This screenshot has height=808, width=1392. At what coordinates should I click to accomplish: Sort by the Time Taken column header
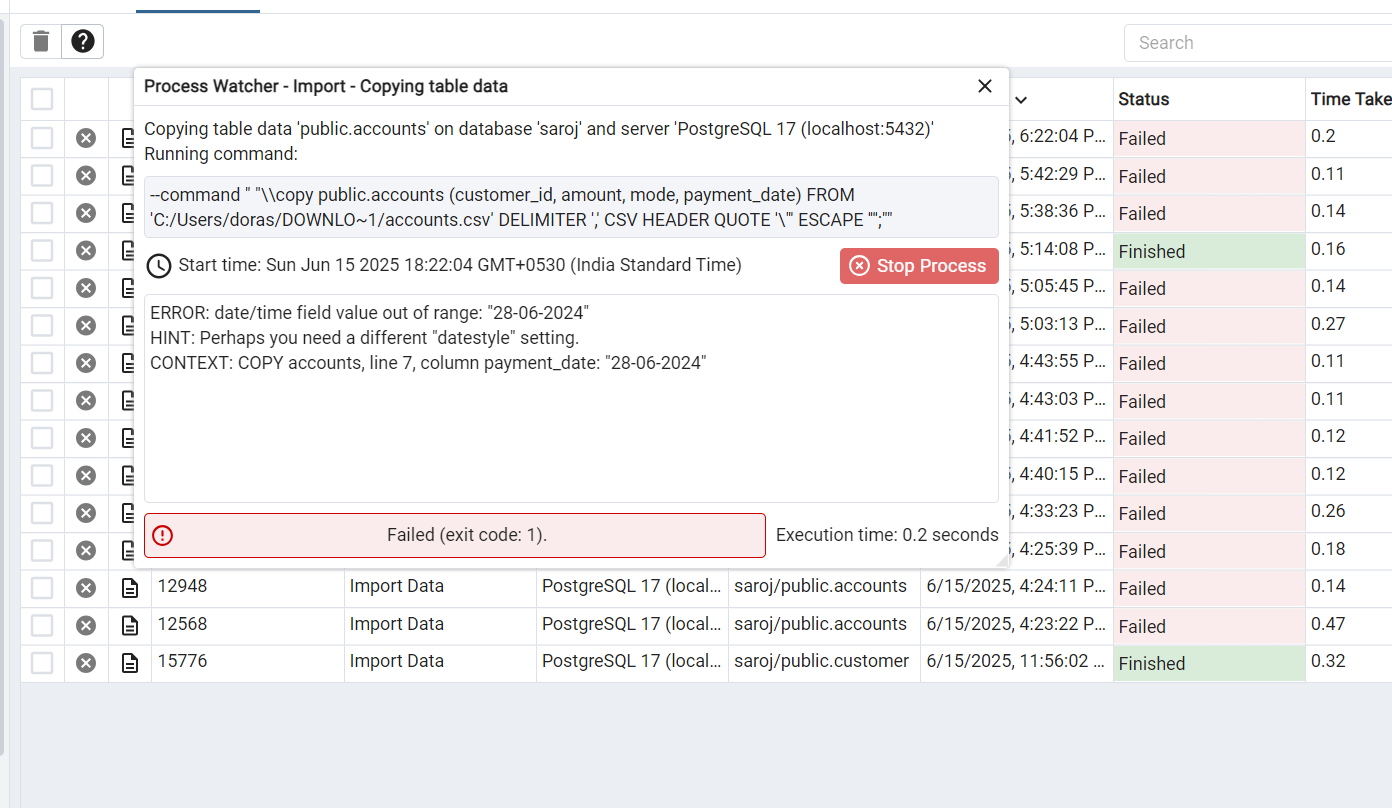coord(1350,99)
